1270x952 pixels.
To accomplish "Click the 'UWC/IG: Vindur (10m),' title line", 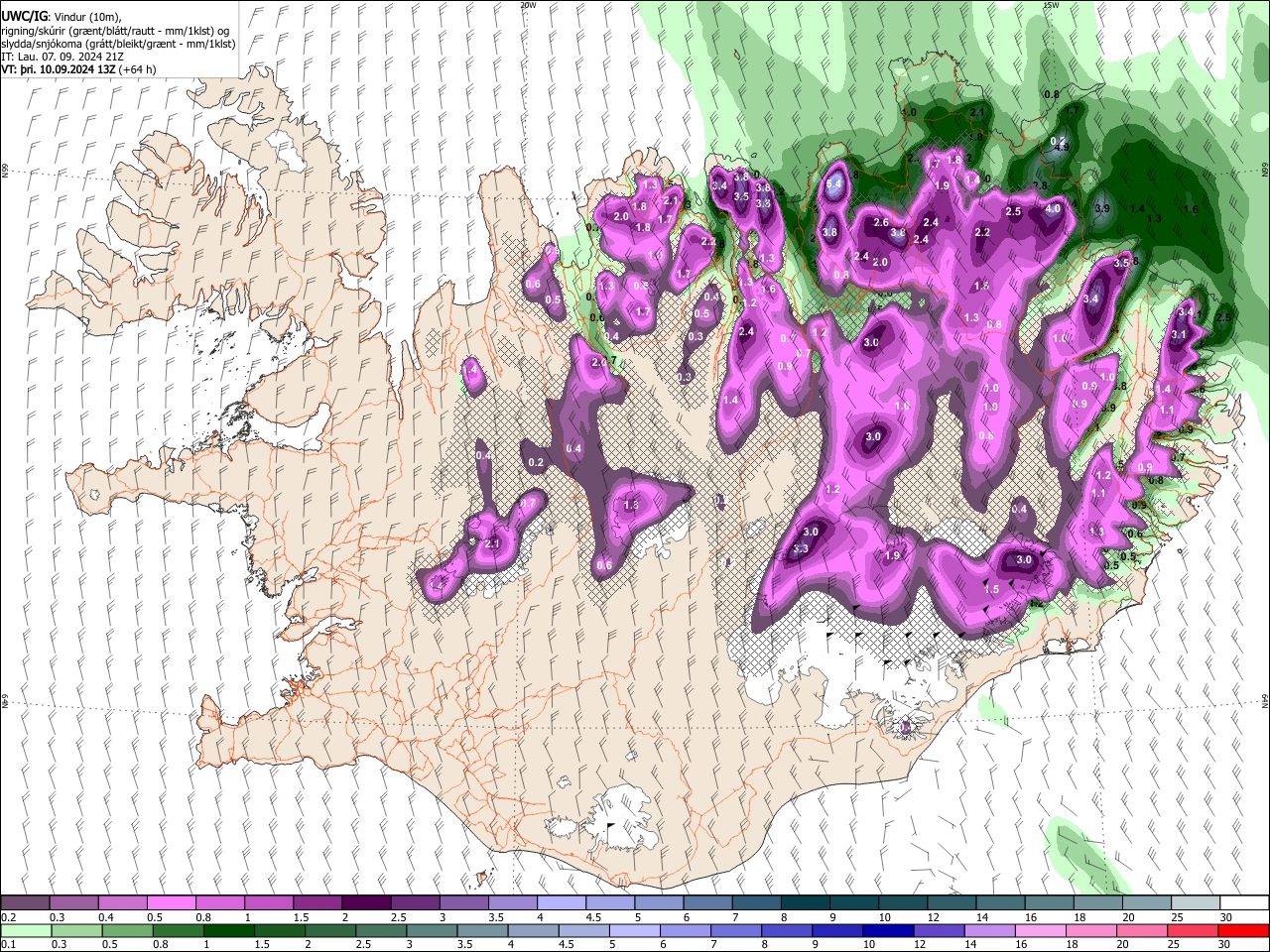I will point(61,17).
